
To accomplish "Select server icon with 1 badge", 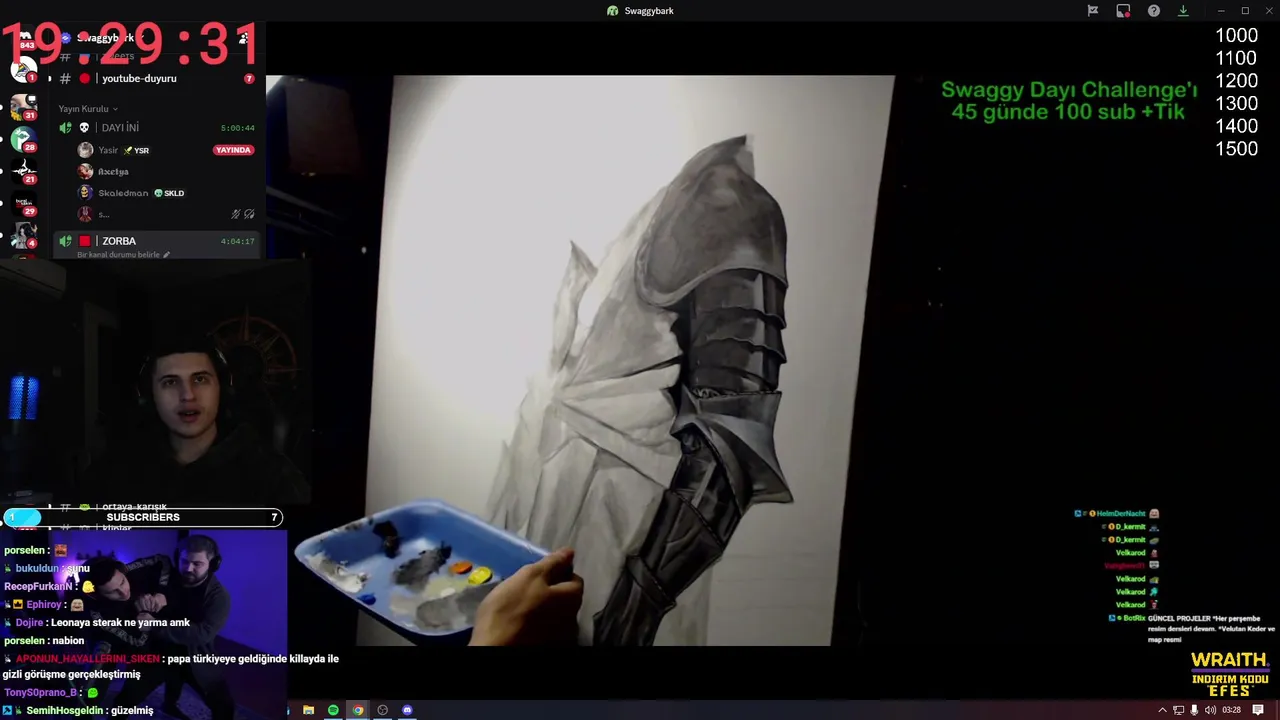I will point(24,70).
